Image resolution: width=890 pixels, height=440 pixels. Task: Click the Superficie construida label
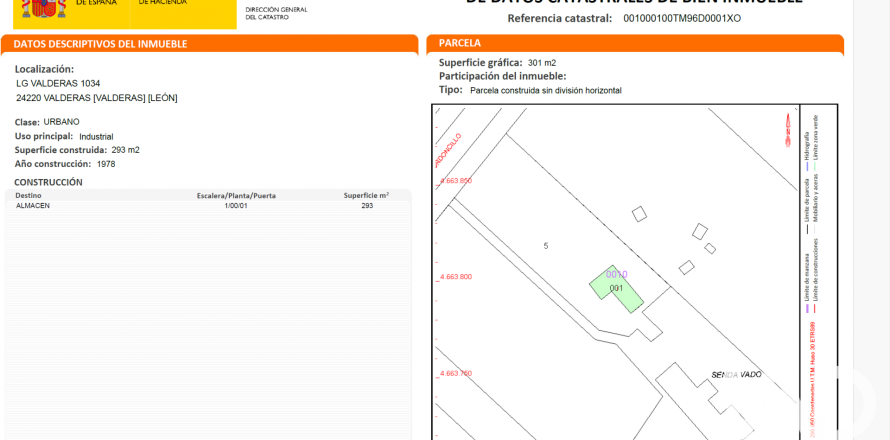coord(61,150)
